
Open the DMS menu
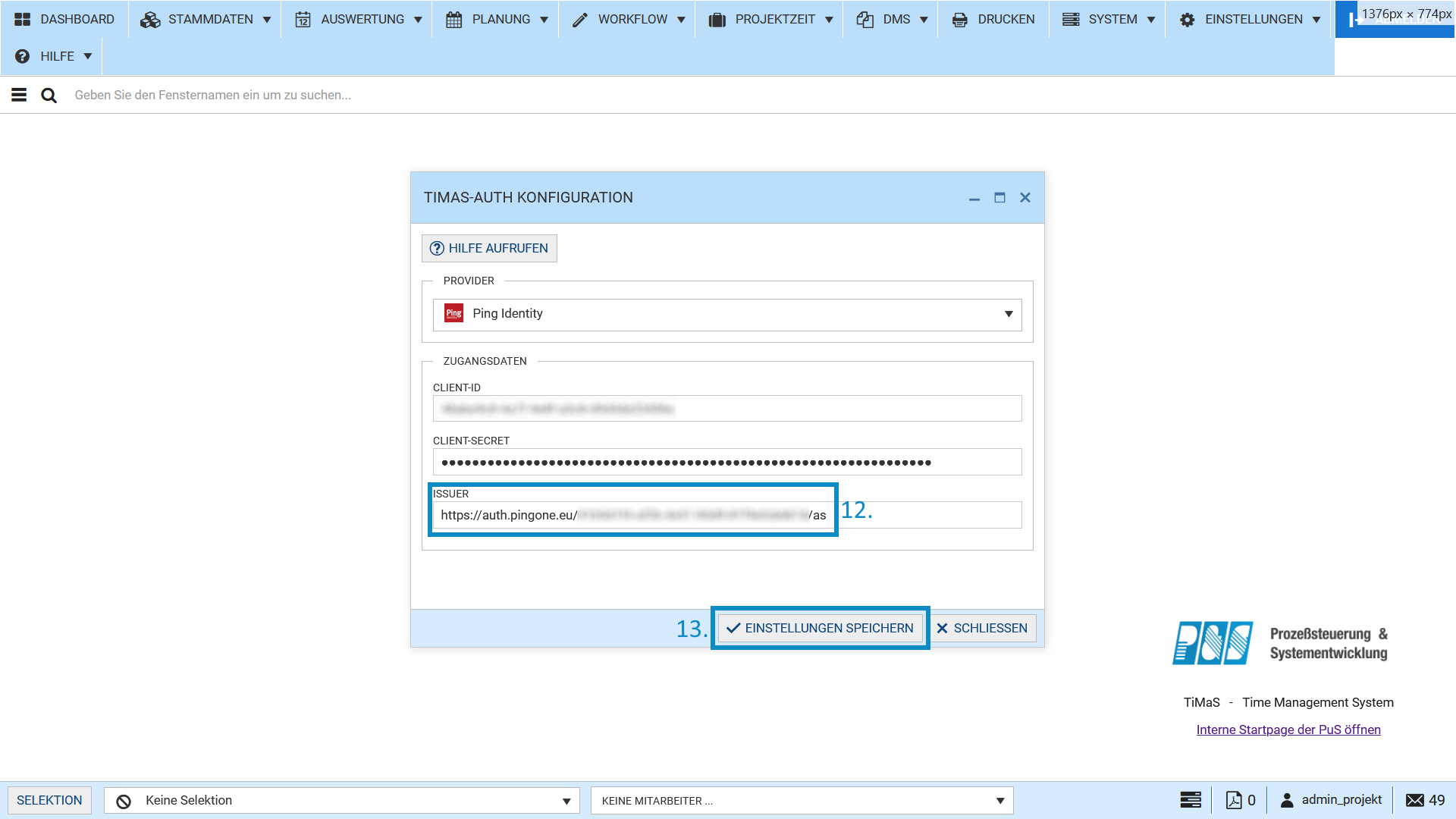click(x=891, y=19)
